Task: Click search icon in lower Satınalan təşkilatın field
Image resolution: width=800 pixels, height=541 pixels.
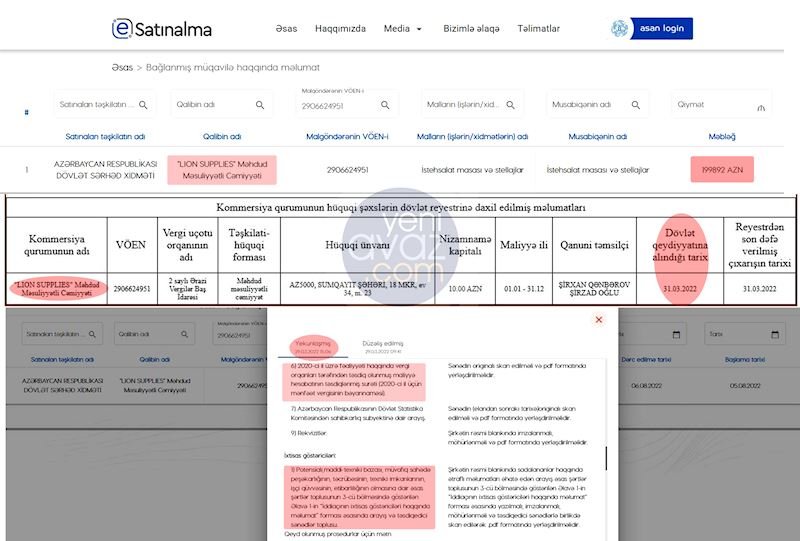Action: pos(92,334)
